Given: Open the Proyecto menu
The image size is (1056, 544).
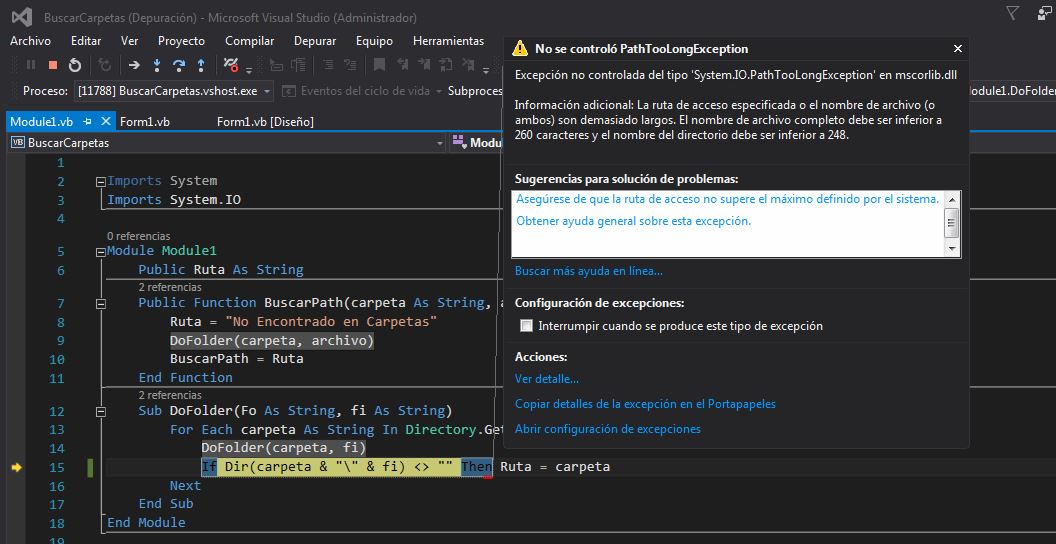Looking at the screenshot, I should [x=181, y=41].
